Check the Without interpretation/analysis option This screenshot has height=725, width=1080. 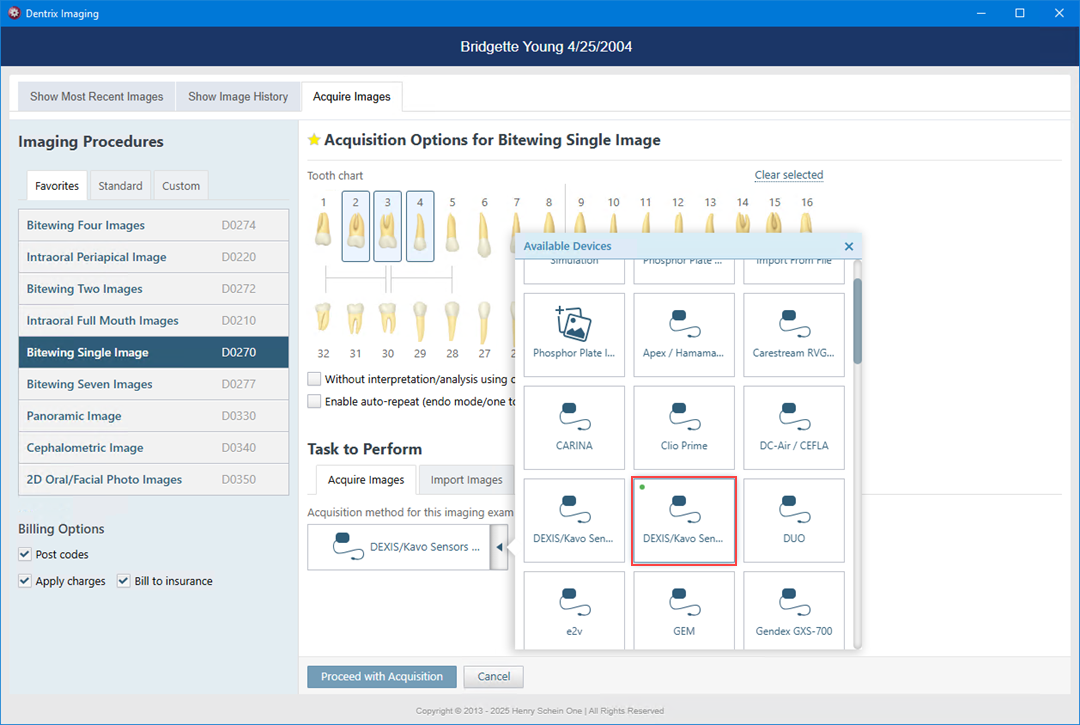(x=314, y=381)
